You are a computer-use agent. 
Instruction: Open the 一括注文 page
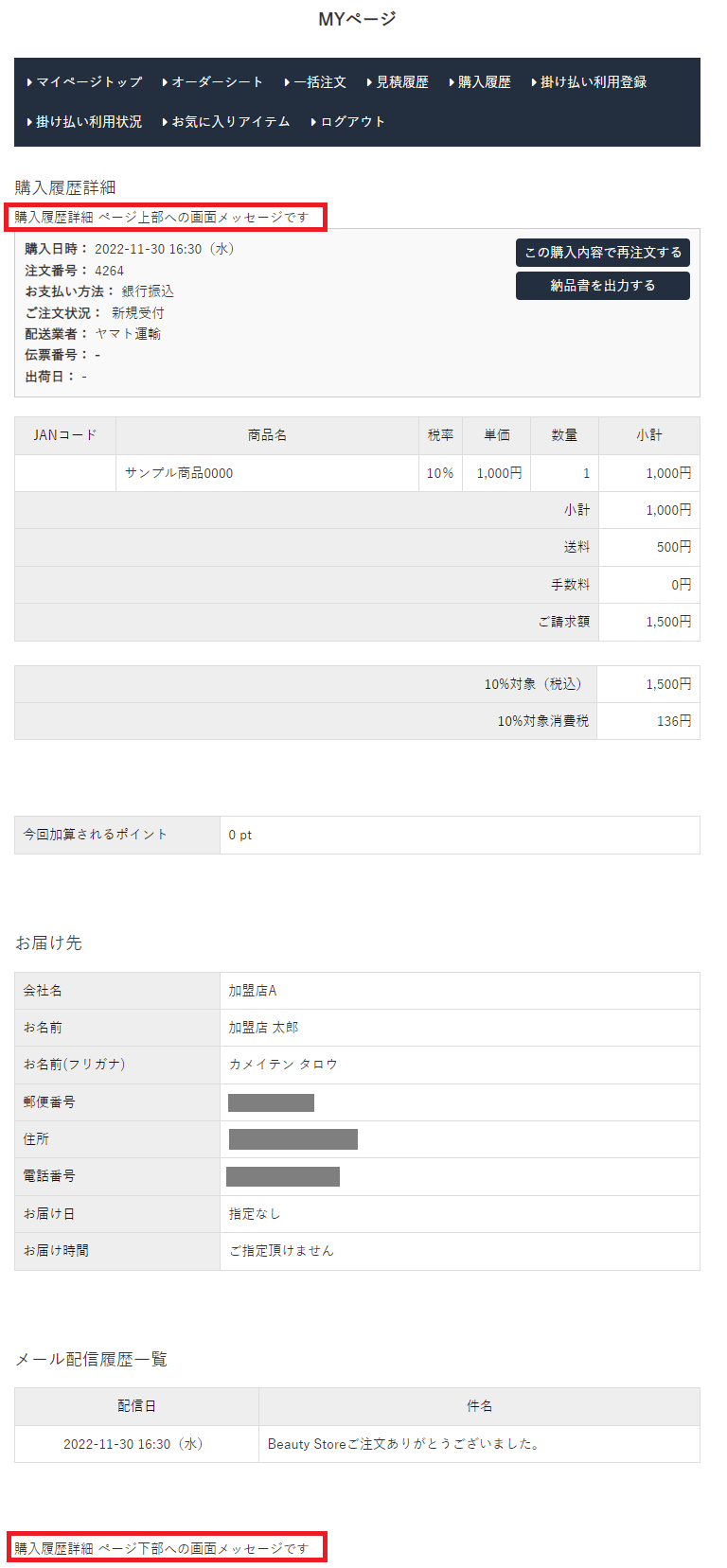(319, 82)
